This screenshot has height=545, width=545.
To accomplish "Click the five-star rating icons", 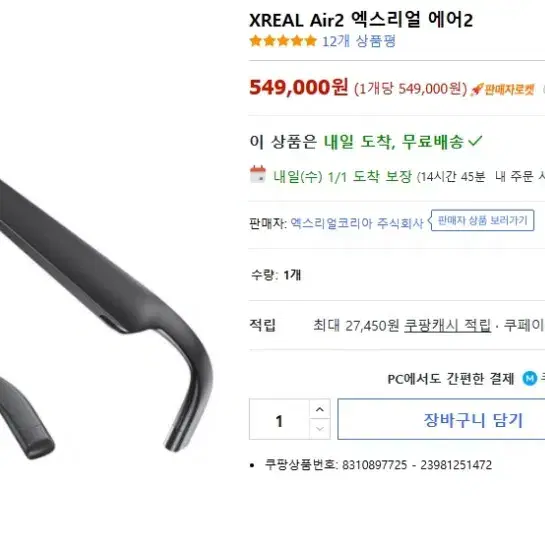I will 283,41.
